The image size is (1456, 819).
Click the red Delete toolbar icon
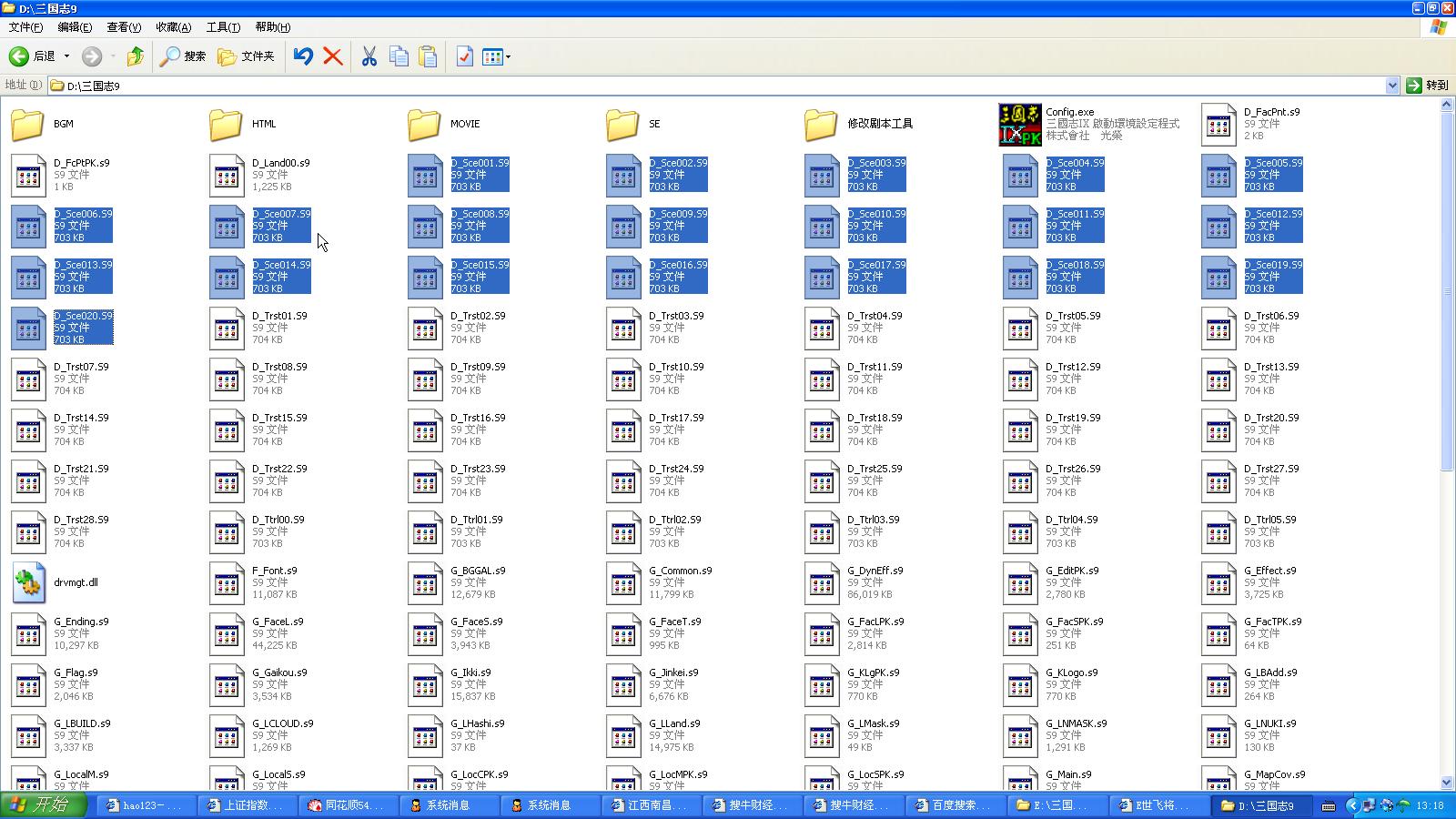(333, 56)
